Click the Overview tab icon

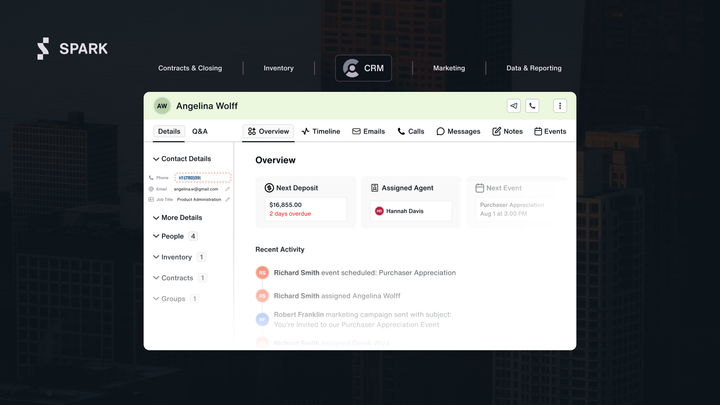[252, 131]
